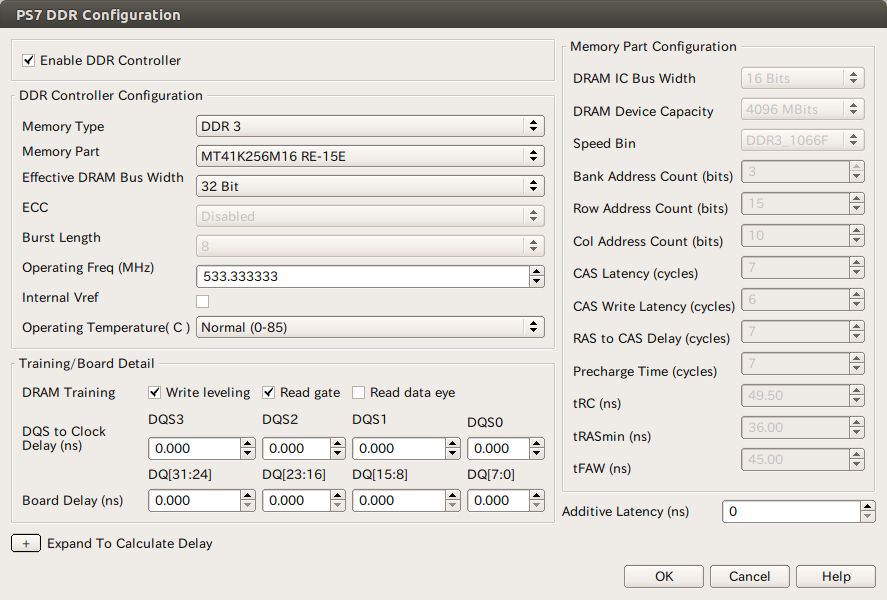Decrease DQ[31:24] board delay with down arrow
The image size is (887, 600).
click(x=248, y=506)
